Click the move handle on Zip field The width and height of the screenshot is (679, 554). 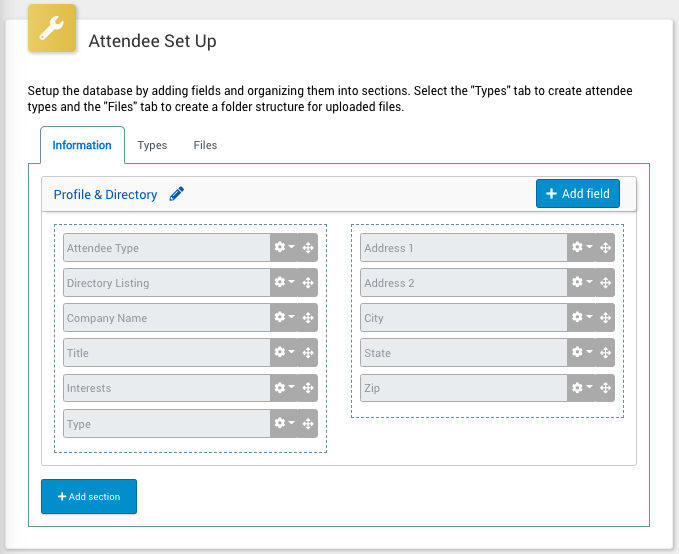605,388
